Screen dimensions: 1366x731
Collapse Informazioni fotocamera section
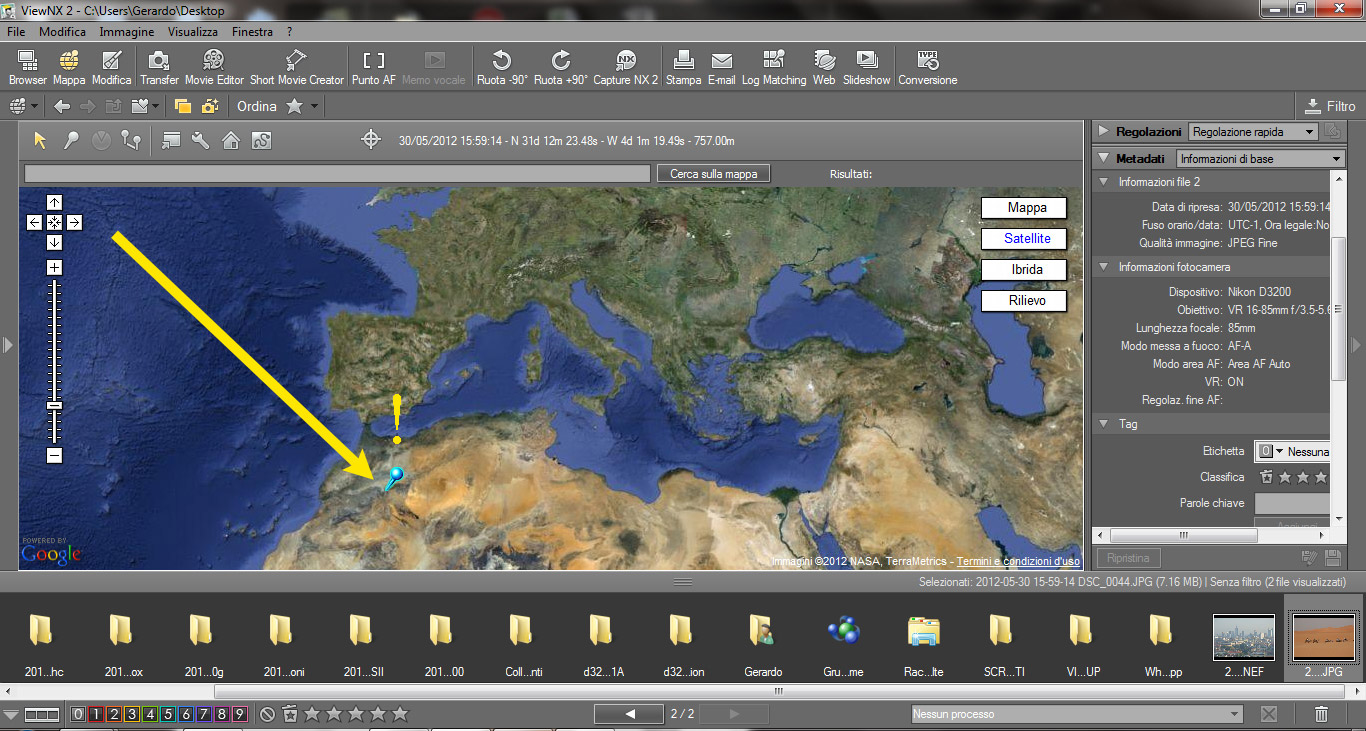(1104, 267)
